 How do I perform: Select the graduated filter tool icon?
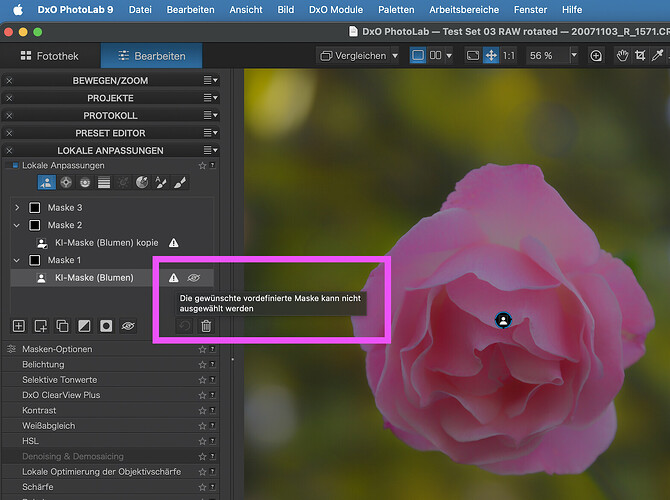coord(104,182)
